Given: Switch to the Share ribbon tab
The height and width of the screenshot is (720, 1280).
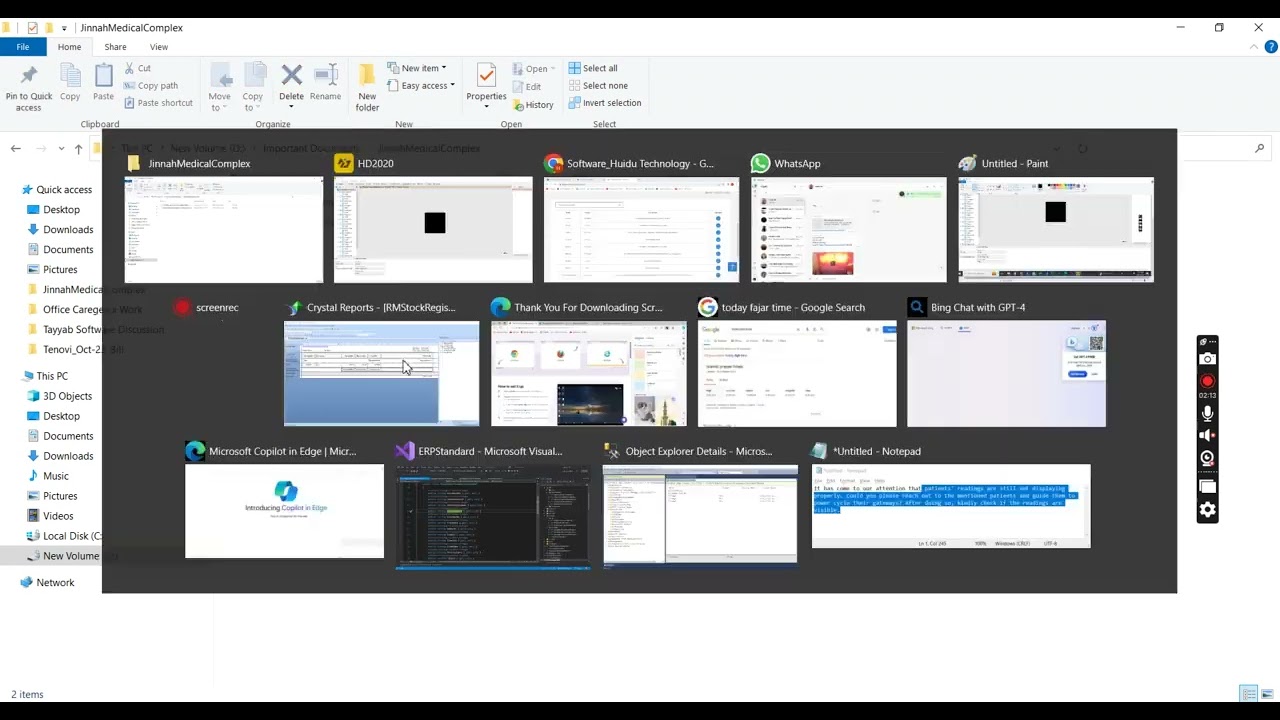Looking at the screenshot, I should tap(115, 47).
